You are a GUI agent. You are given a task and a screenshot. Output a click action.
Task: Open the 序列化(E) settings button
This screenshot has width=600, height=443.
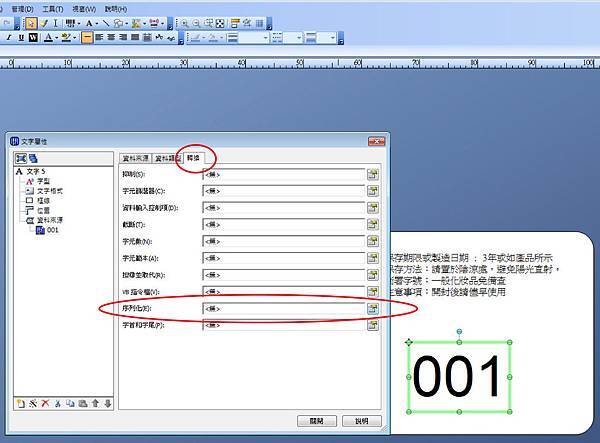(x=373, y=308)
